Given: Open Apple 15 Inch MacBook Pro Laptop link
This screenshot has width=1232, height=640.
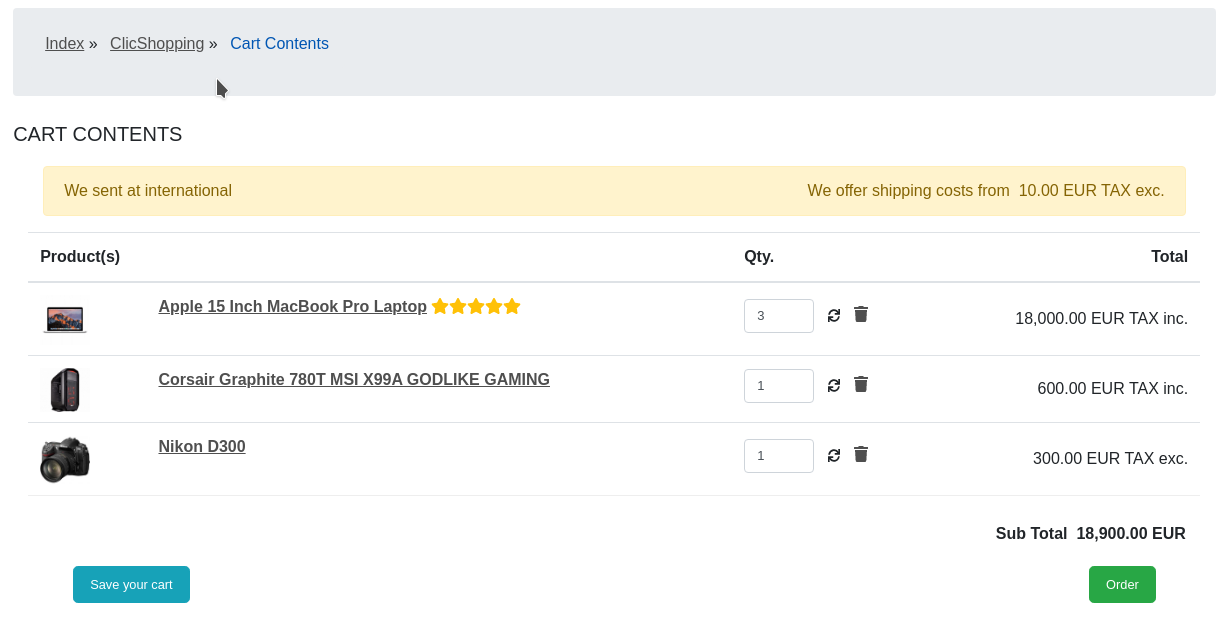Looking at the screenshot, I should pyautogui.click(x=293, y=307).
